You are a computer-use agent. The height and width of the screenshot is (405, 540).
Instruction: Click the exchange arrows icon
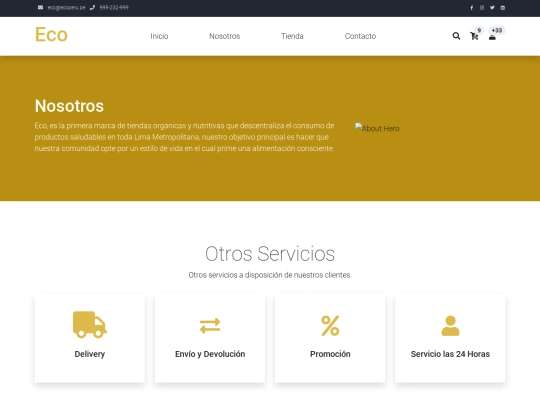coord(210,325)
